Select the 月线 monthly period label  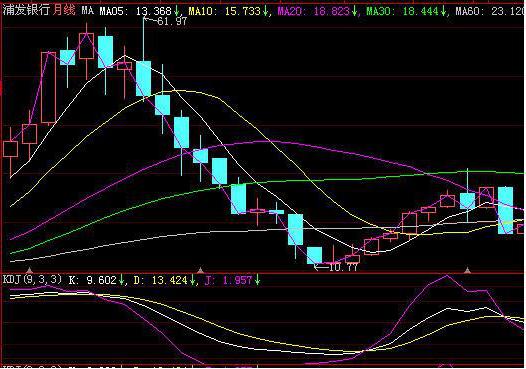(64, 10)
